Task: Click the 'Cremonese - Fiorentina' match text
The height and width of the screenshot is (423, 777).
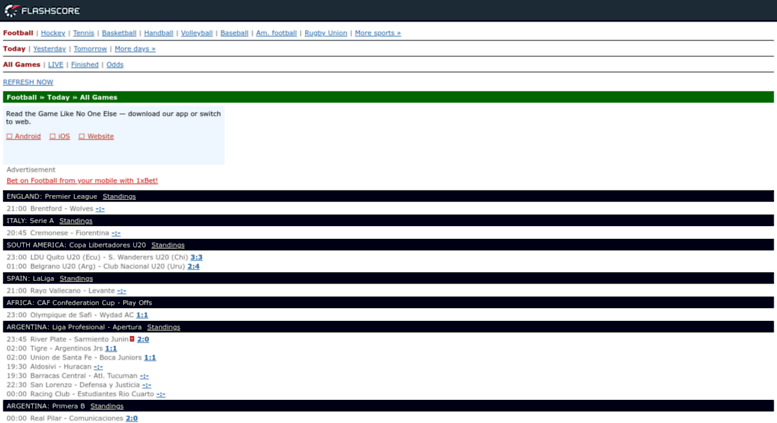Action: [69, 233]
